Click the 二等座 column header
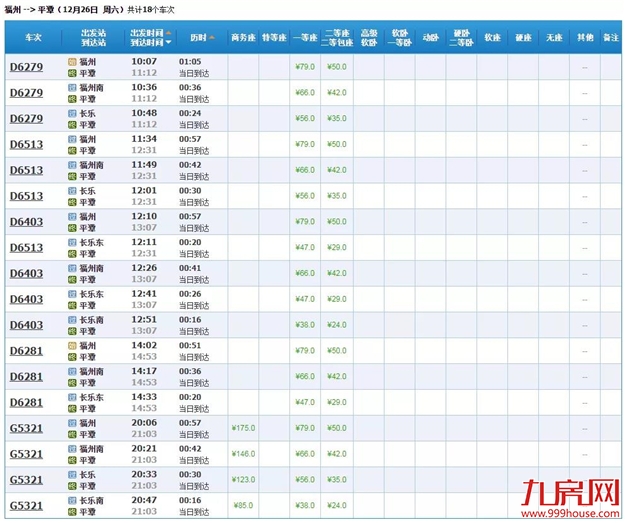 coord(337,37)
